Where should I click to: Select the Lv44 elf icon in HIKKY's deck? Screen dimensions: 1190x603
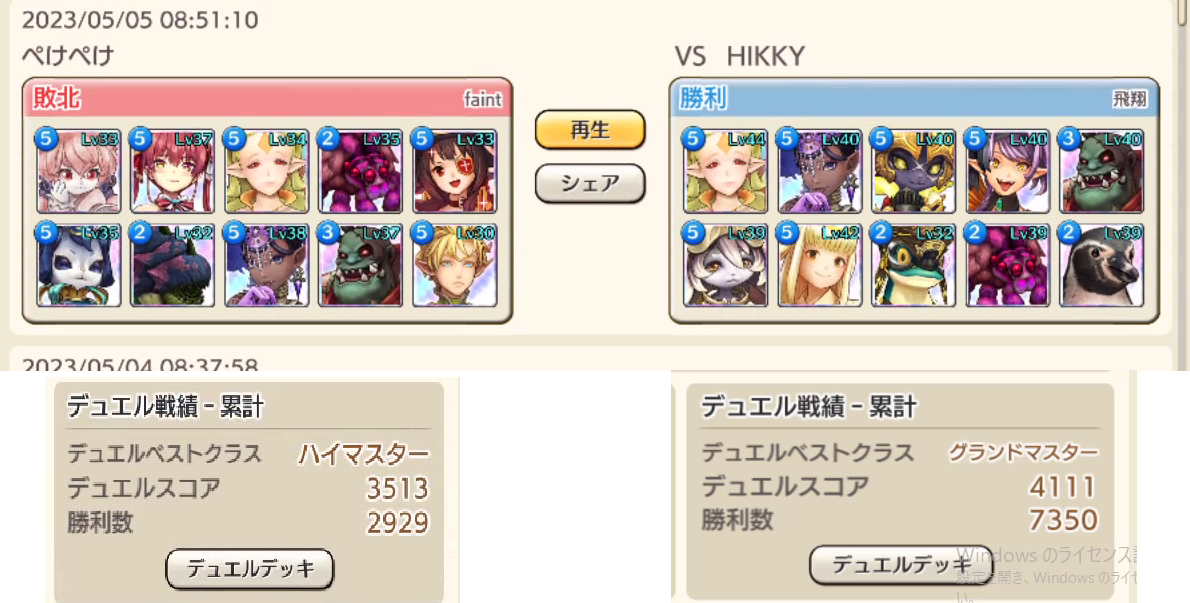(x=726, y=171)
